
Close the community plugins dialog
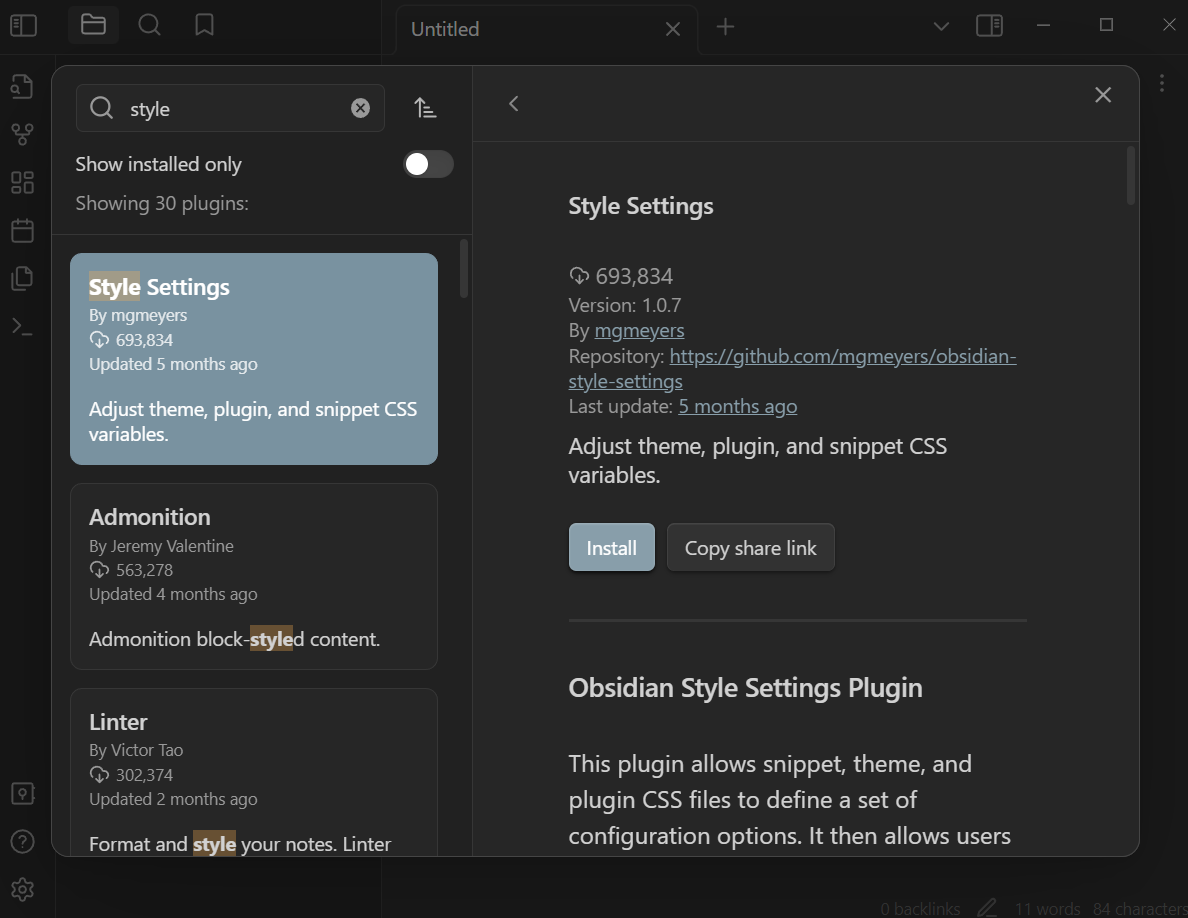coord(1103,95)
